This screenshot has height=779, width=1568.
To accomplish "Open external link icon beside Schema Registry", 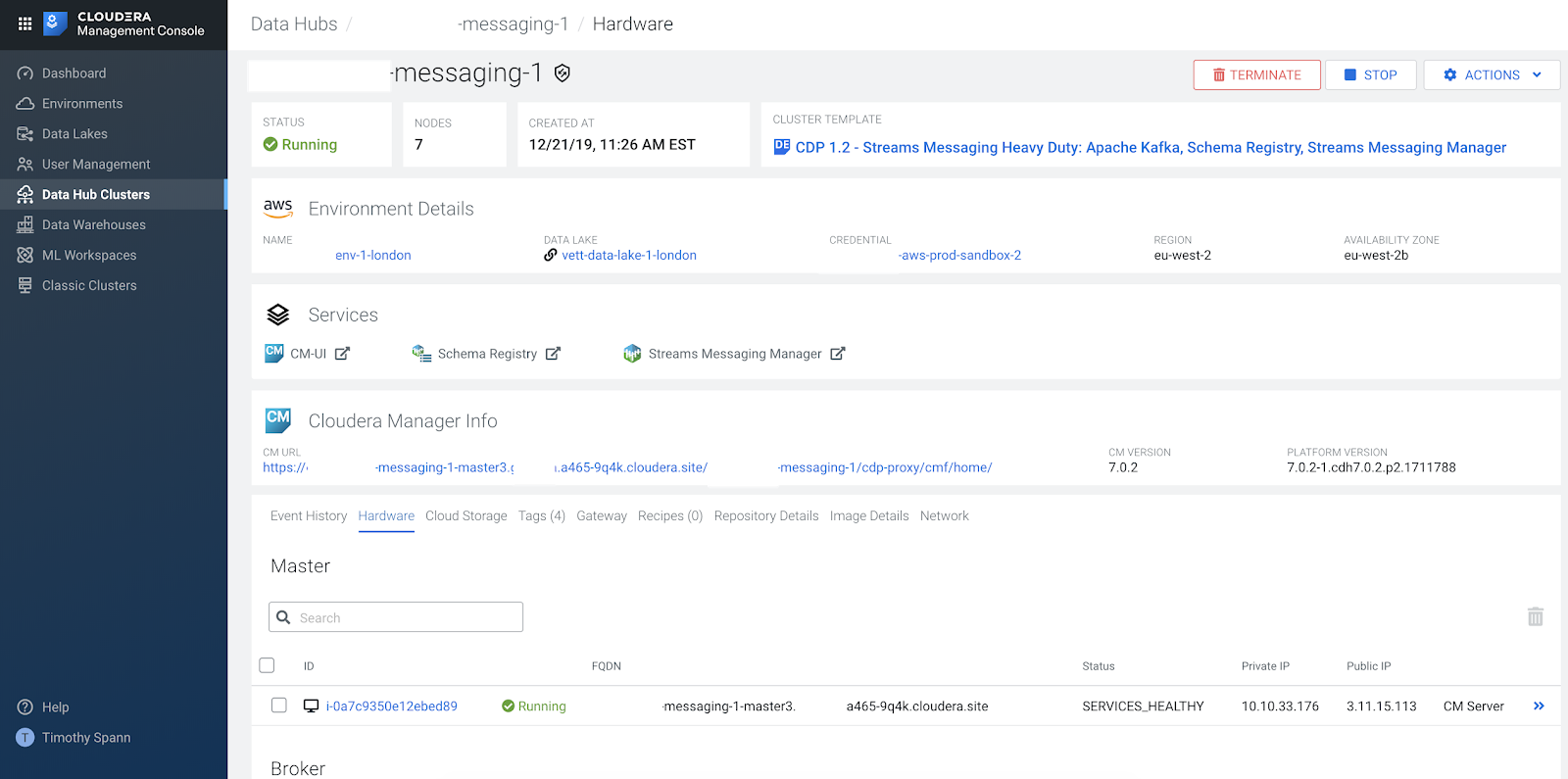I will coord(553,354).
